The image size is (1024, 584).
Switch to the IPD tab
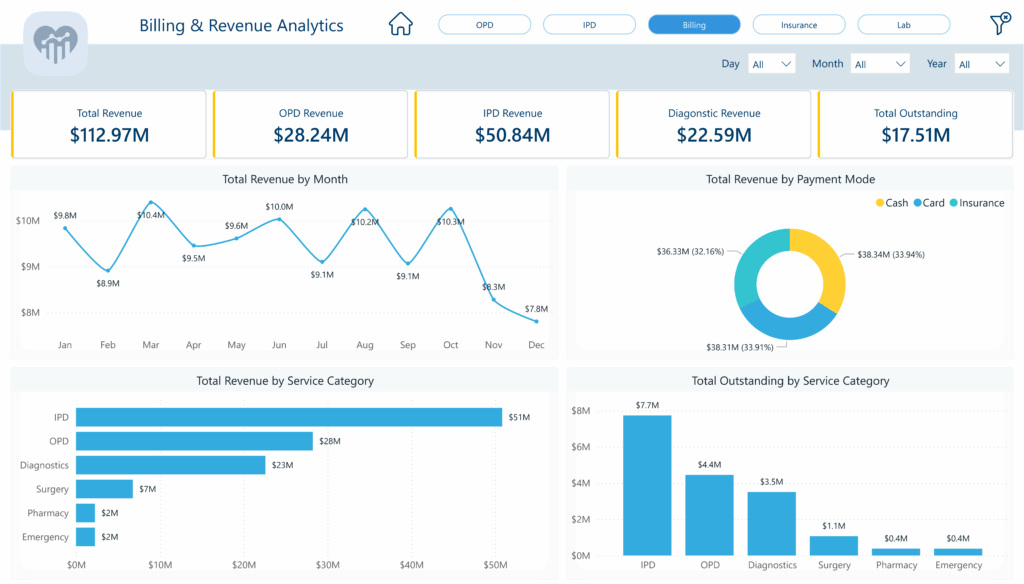point(589,24)
